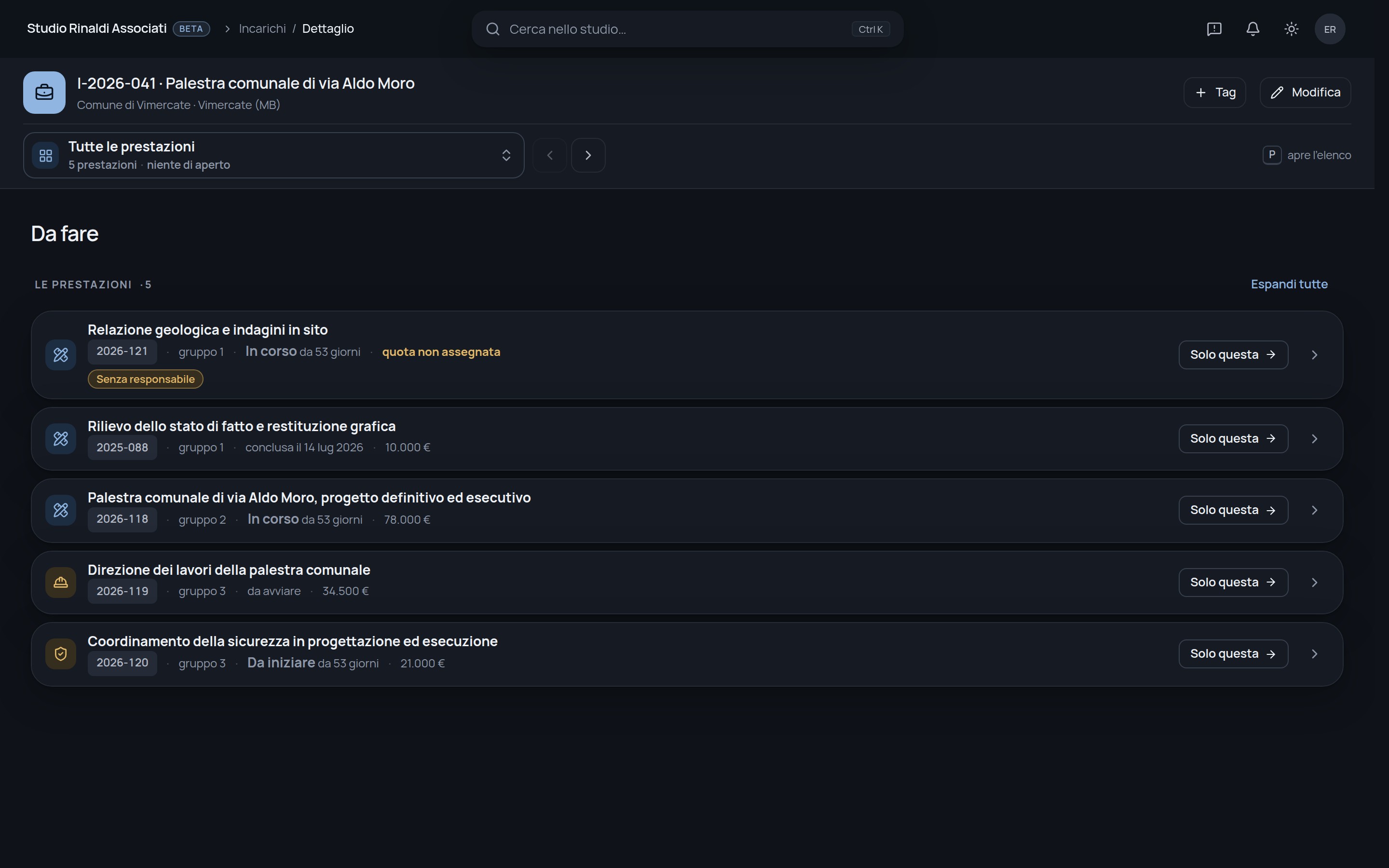Click progetto definitivo ed esecutivo row icon
Screen dimensions: 1389x868
[x=61, y=510]
